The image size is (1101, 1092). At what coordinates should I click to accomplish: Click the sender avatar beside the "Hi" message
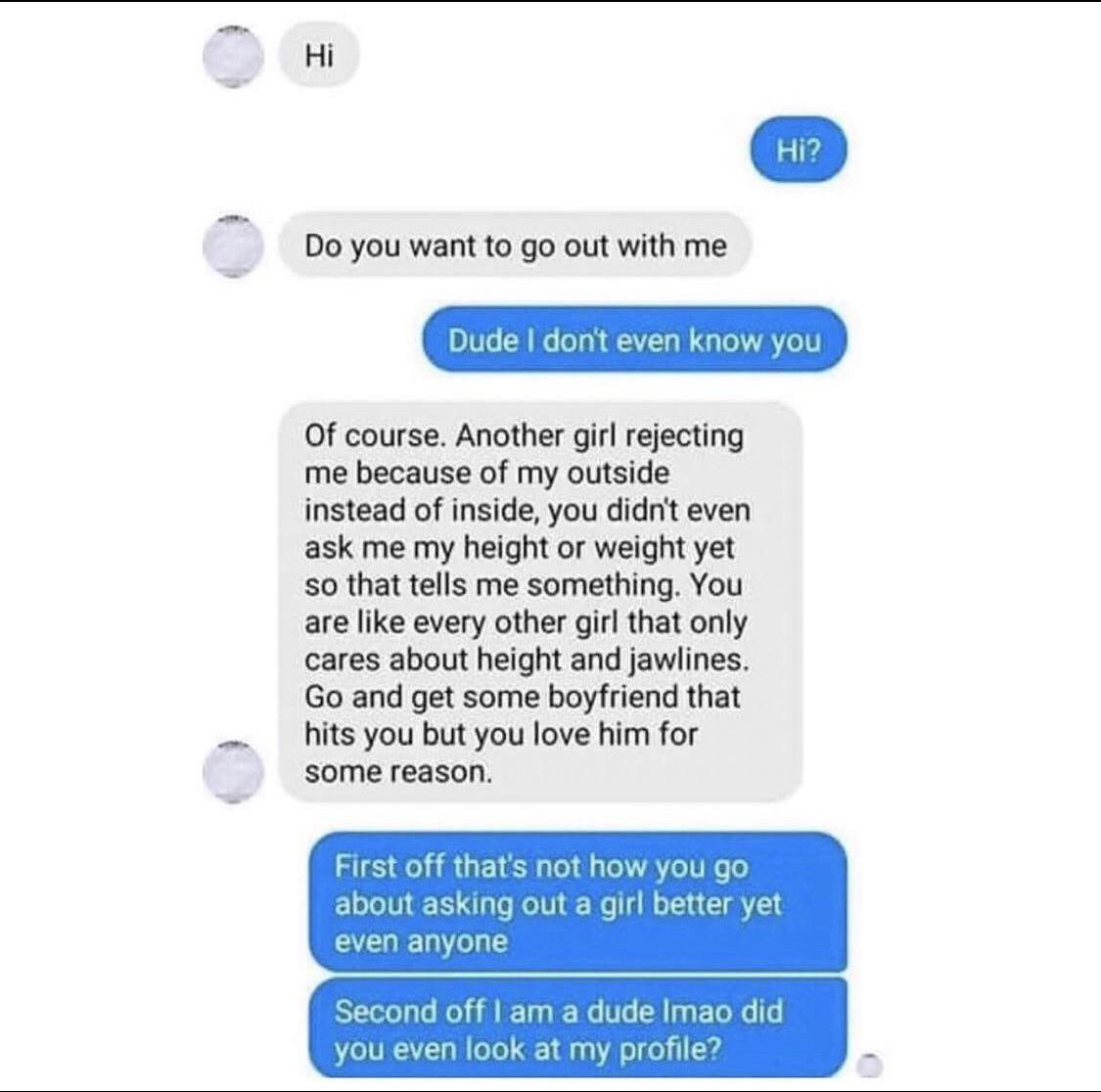(234, 56)
